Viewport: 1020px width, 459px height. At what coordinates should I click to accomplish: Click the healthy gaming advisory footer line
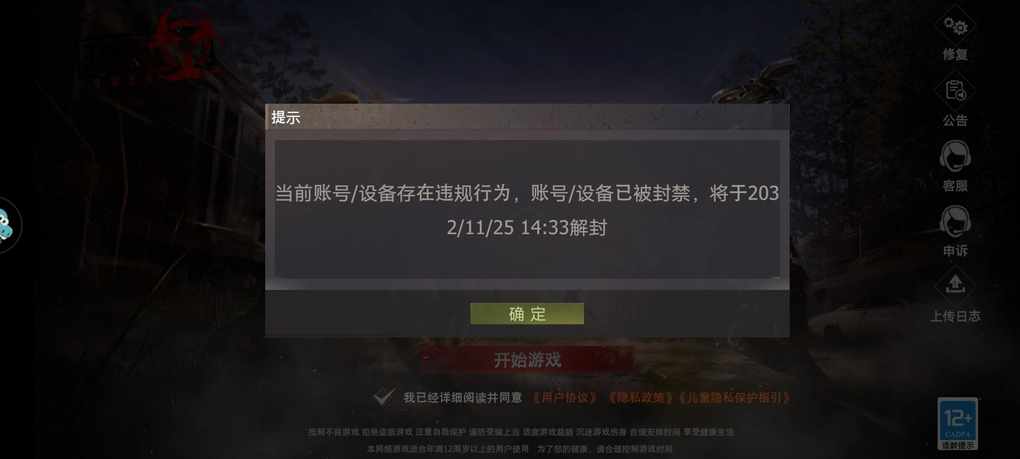(521, 432)
